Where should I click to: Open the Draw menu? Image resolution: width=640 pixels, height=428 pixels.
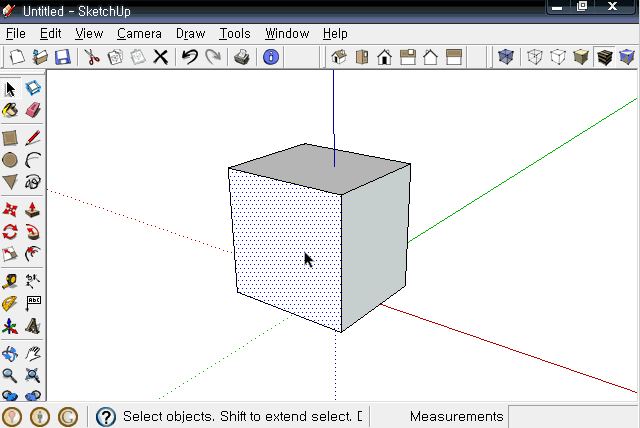pos(190,33)
